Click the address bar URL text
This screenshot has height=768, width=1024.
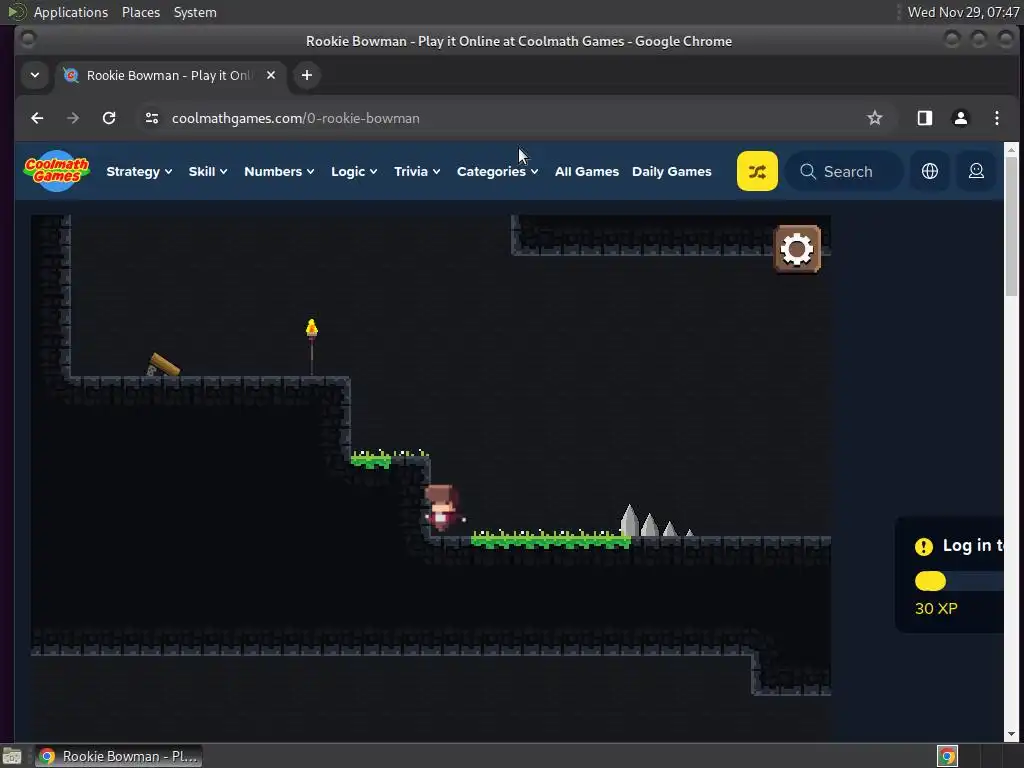295,118
